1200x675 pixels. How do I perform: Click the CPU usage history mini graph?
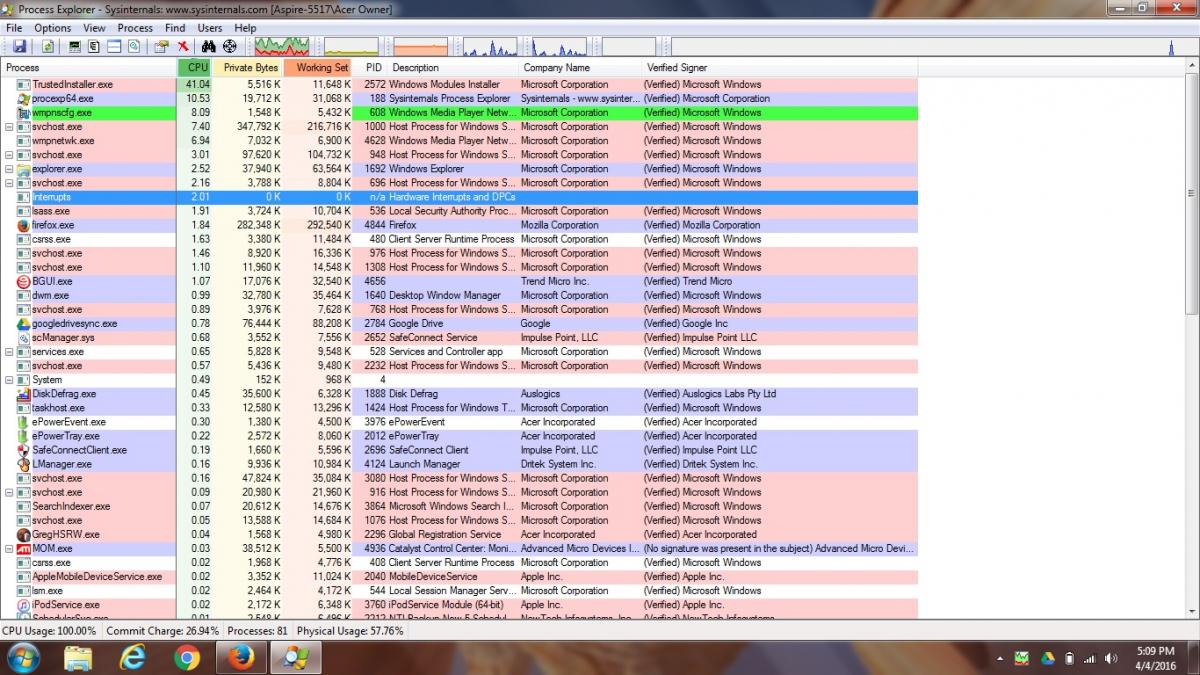click(282, 46)
